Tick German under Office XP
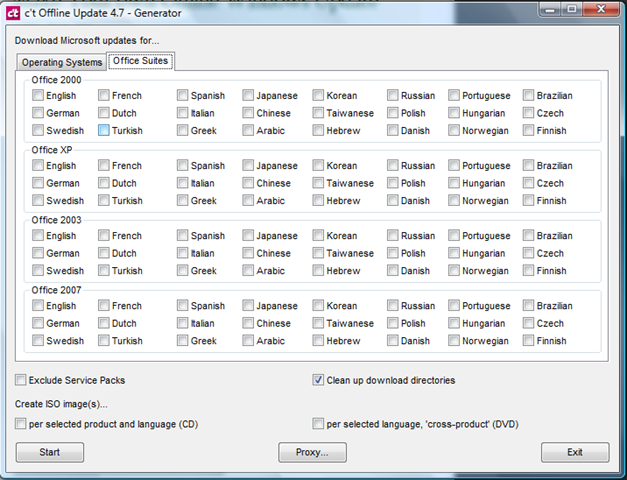The image size is (627, 480). pyautogui.click(x=38, y=184)
